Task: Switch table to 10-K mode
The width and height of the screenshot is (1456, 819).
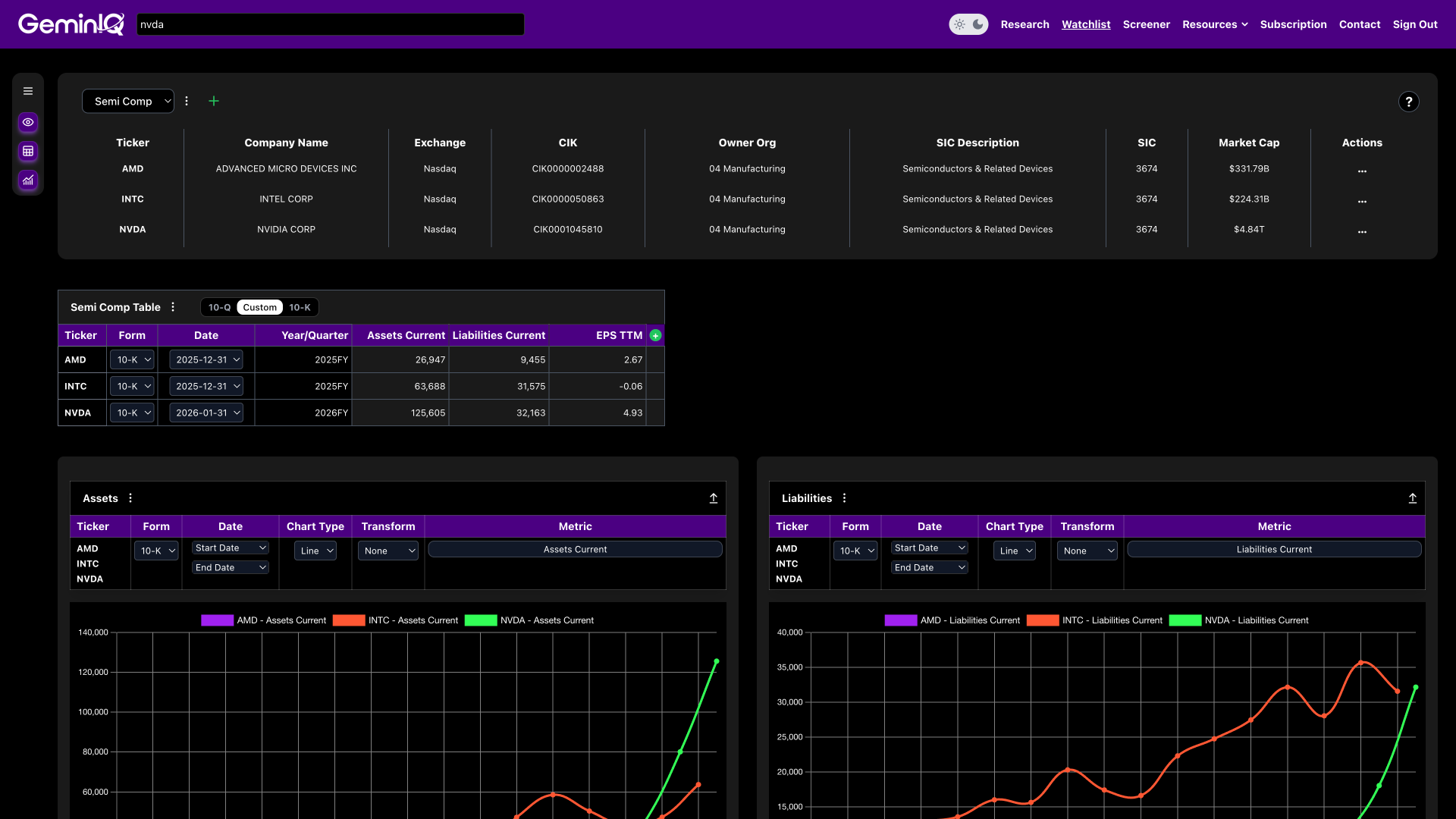Action: (x=300, y=307)
